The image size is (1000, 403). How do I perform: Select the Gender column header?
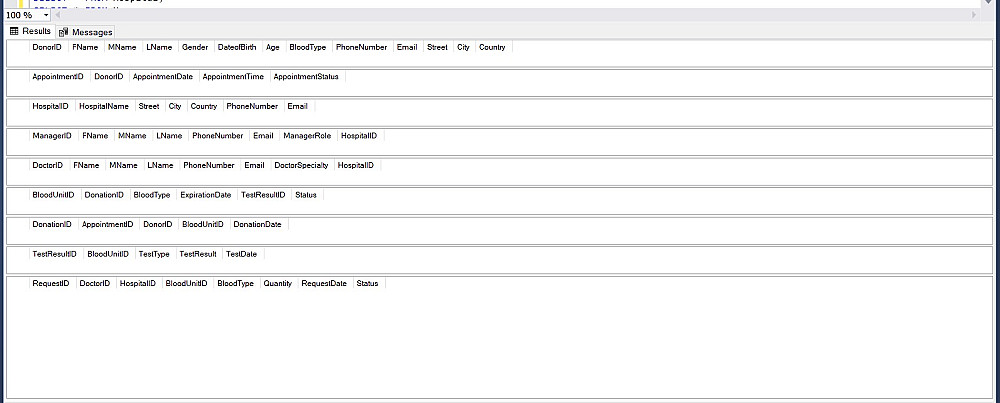tap(195, 47)
